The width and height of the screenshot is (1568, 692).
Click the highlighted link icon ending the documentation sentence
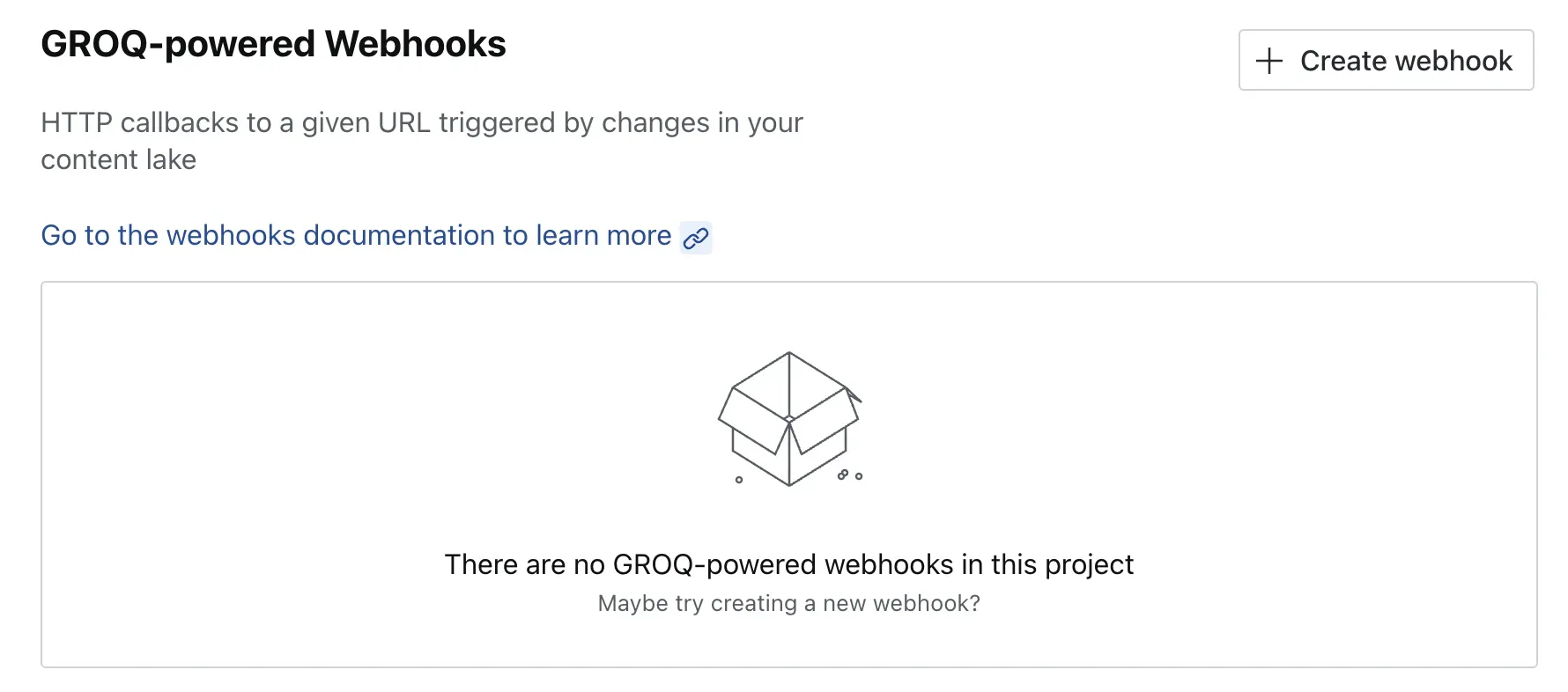pyautogui.click(x=695, y=238)
